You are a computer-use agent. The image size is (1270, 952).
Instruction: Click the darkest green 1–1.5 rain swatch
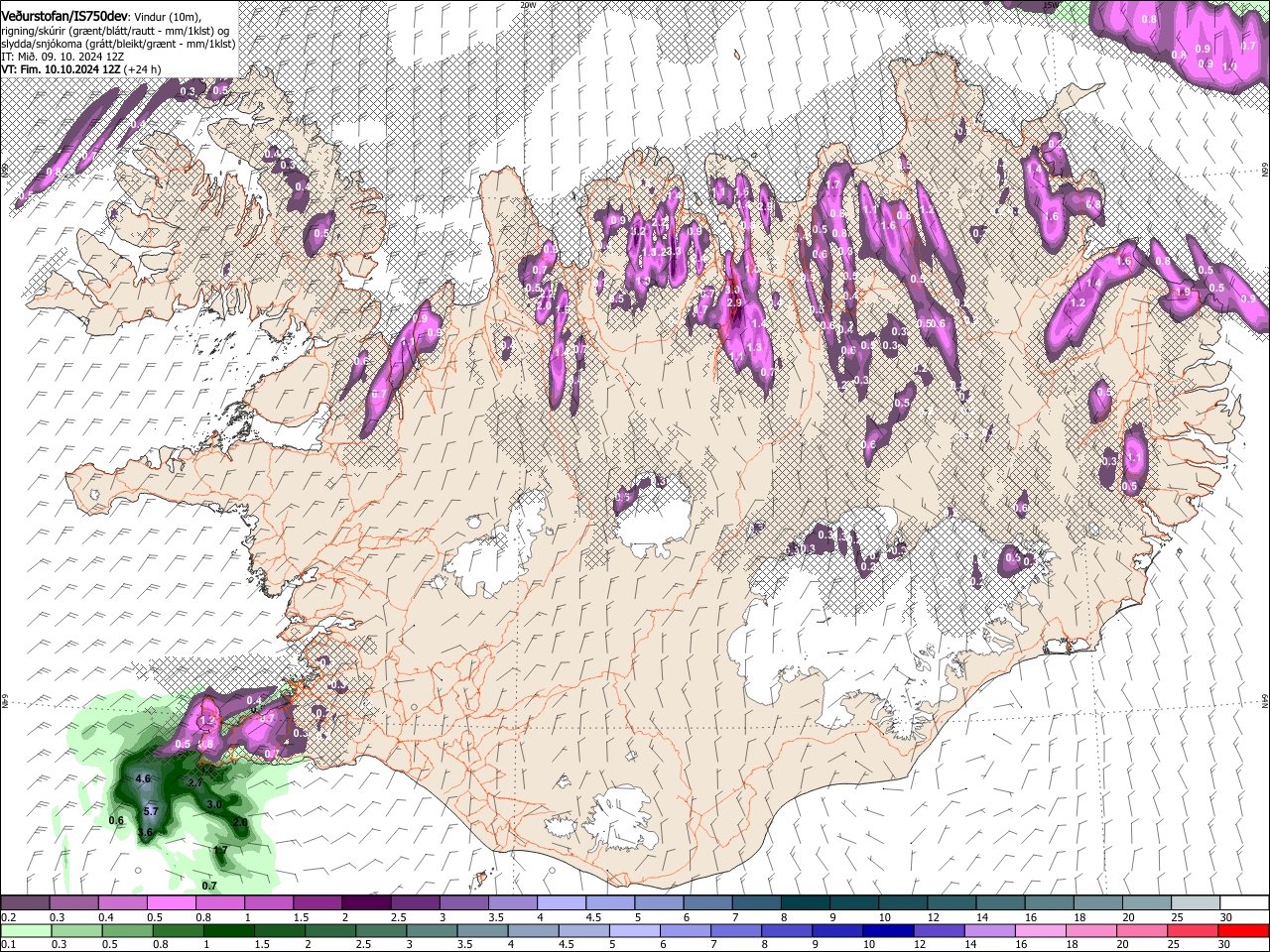pyautogui.click(x=227, y=930)
